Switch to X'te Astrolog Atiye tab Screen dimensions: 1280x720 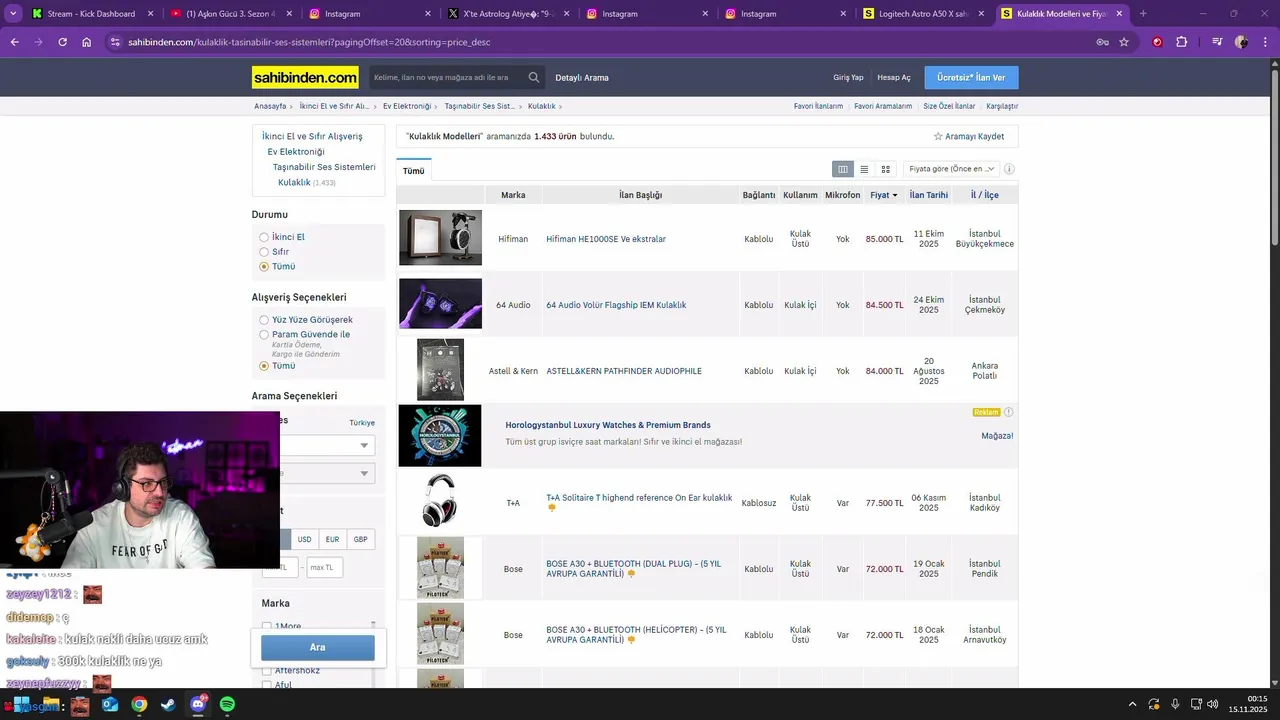point(507,14)
